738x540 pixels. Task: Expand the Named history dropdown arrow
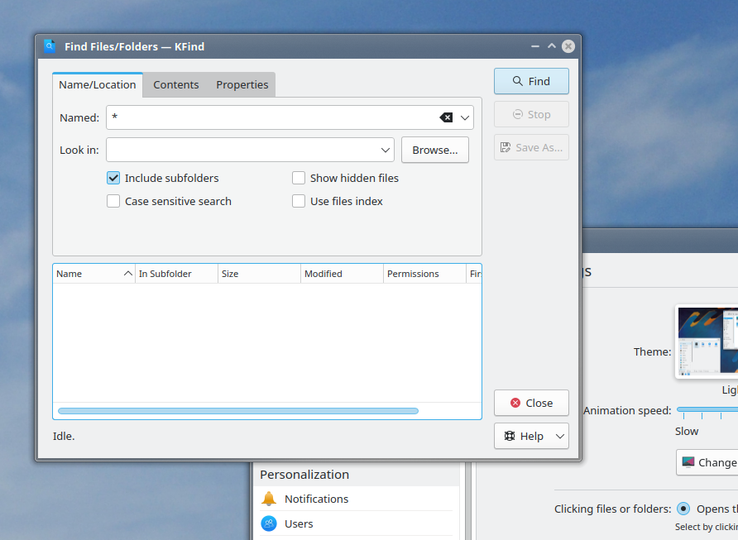pyautogui.click(x=465, y=118)
